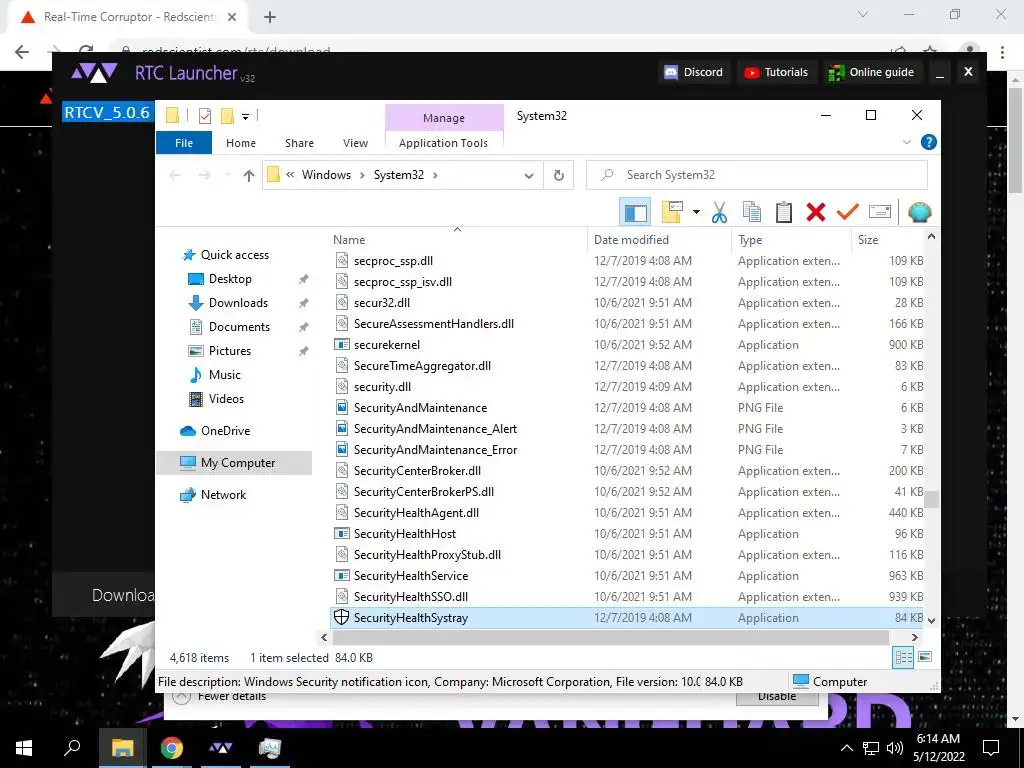Open Windows Start menu

pos(24,748)
